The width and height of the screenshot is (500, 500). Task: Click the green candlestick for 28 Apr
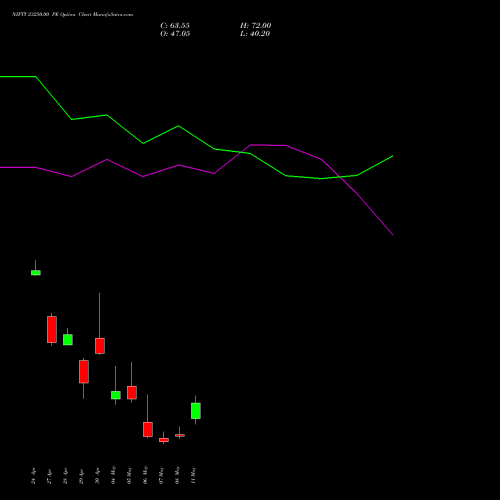pos(68,339)
